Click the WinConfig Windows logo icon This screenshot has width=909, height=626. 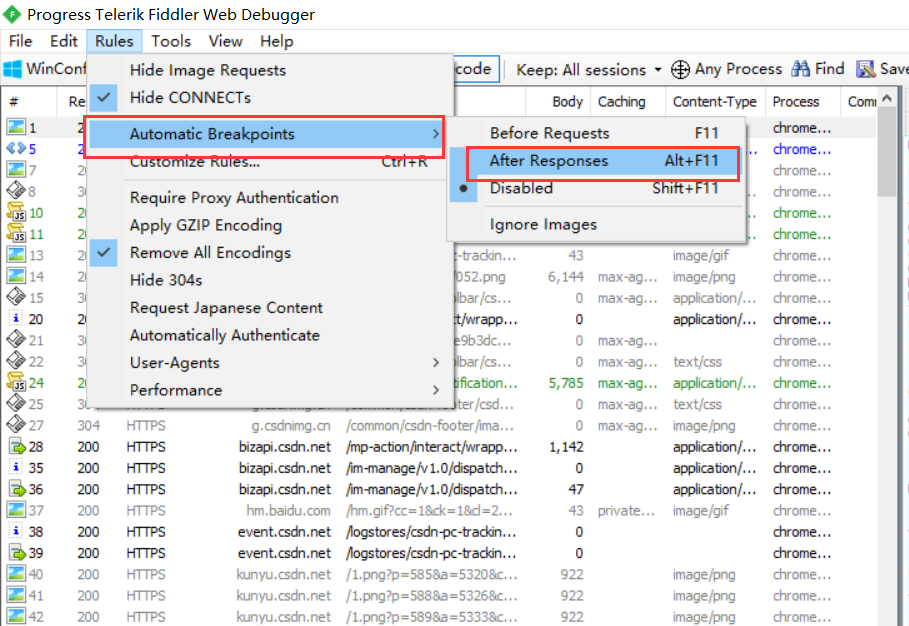13,69
